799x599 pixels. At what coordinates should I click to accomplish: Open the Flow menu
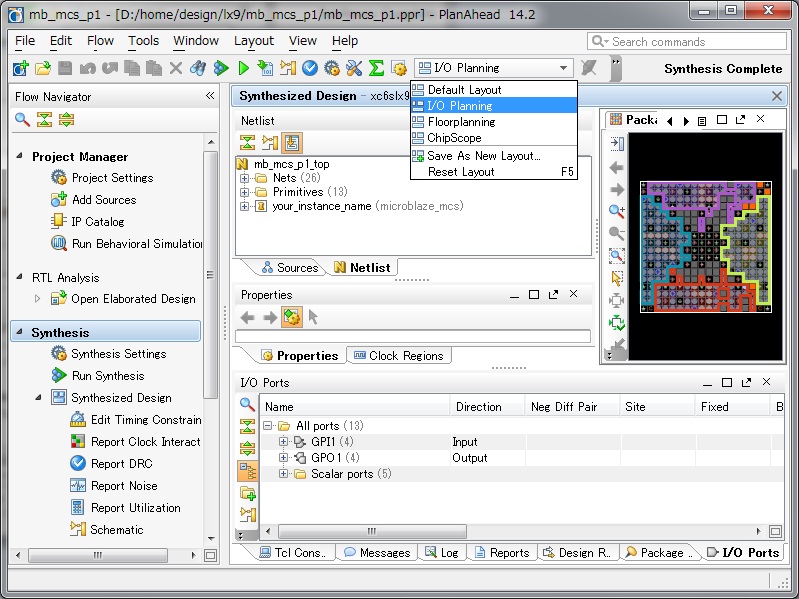pos(100,40)
